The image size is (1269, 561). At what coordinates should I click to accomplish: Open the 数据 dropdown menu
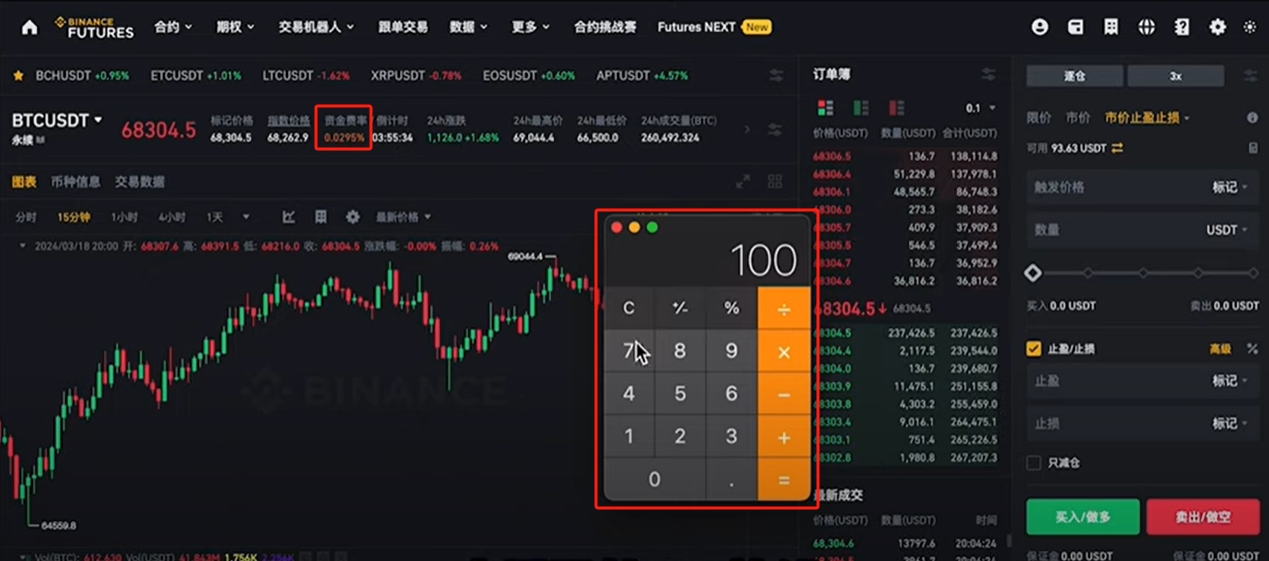click(468, 27)
